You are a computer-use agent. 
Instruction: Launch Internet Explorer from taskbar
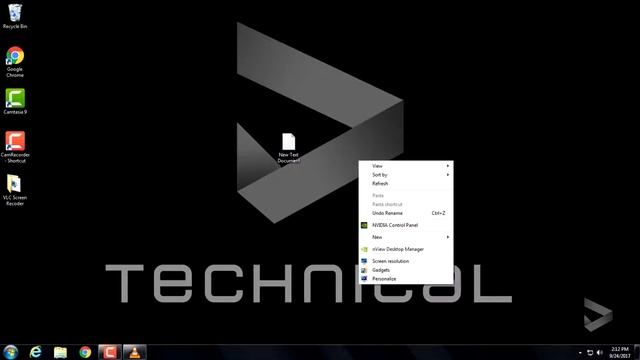click(36, 352)
